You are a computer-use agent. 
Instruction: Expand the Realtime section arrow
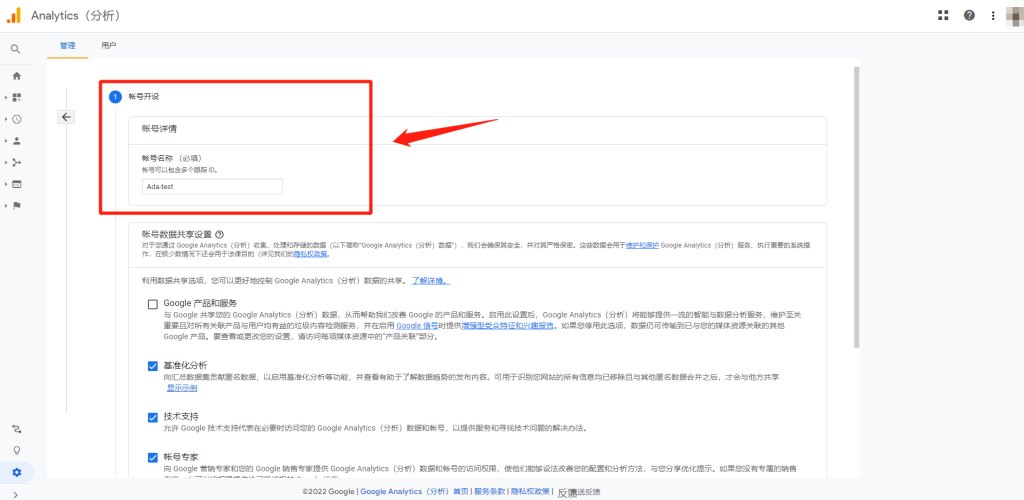[x=6, y=119]
